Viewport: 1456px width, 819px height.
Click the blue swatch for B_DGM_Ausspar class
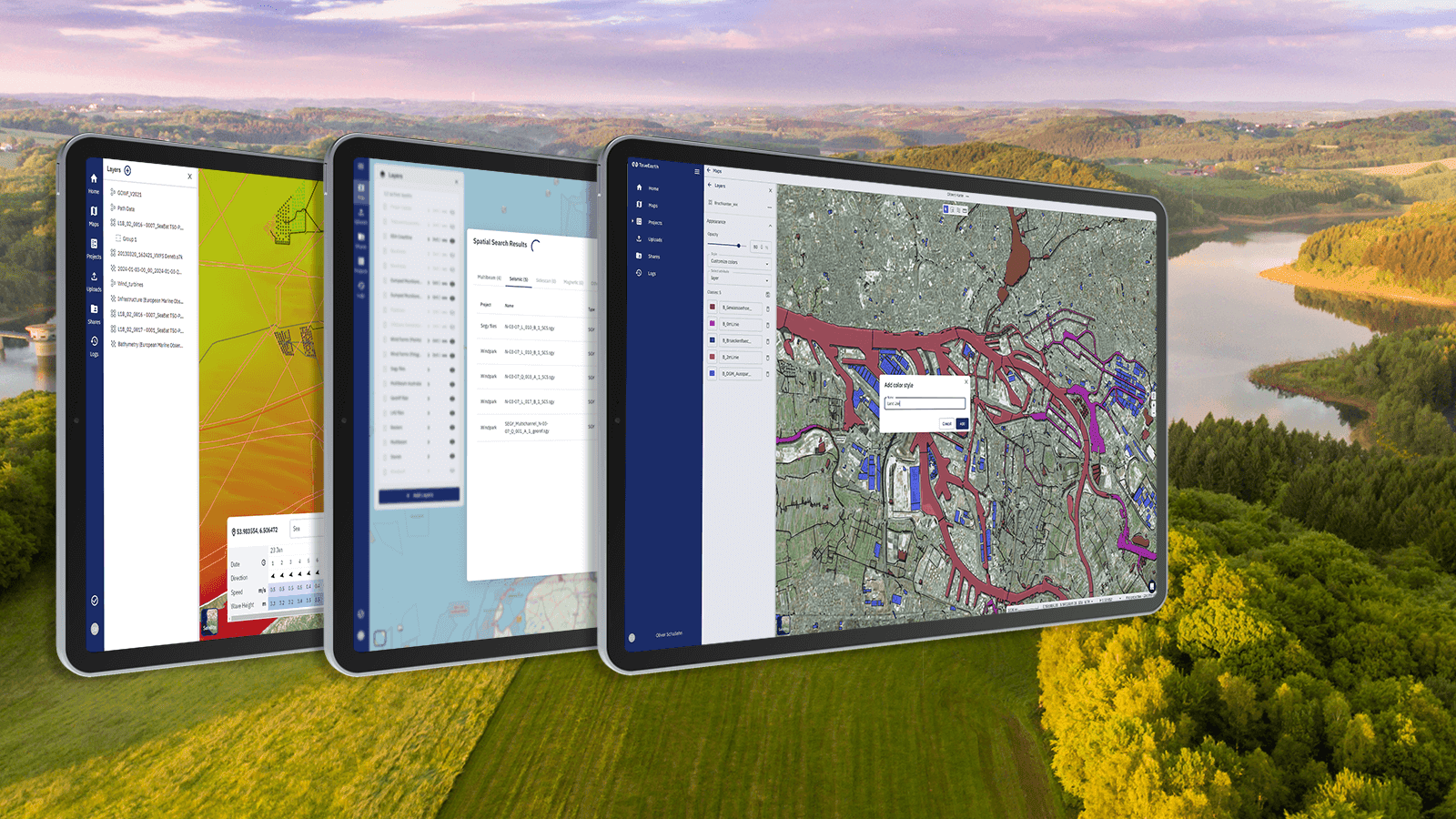click(x=712, y=373)
